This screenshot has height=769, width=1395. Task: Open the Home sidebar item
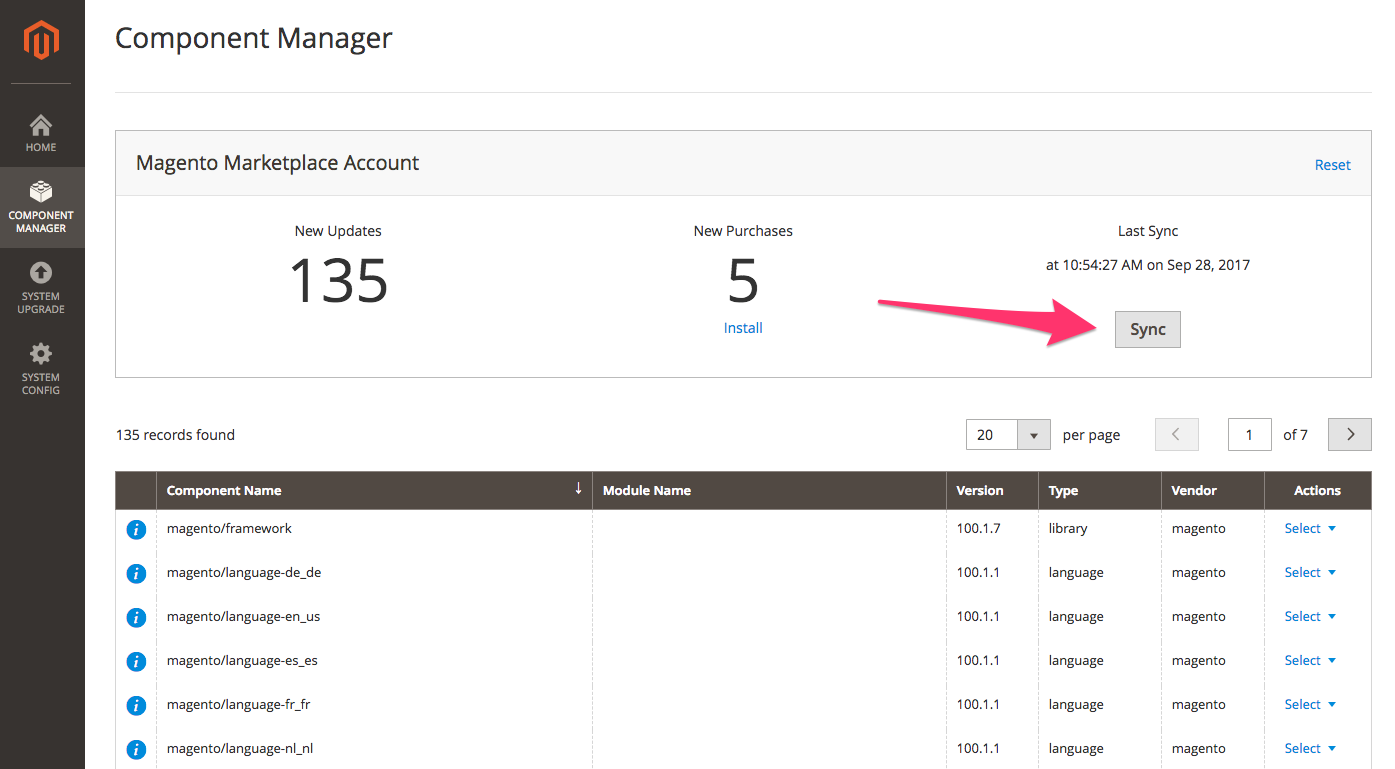click(42, 133)
